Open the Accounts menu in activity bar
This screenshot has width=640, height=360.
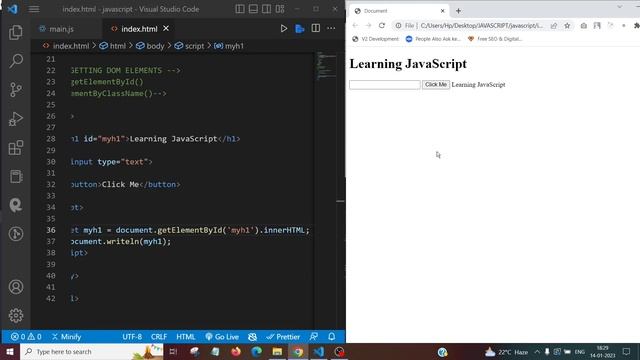pos(16,287)
